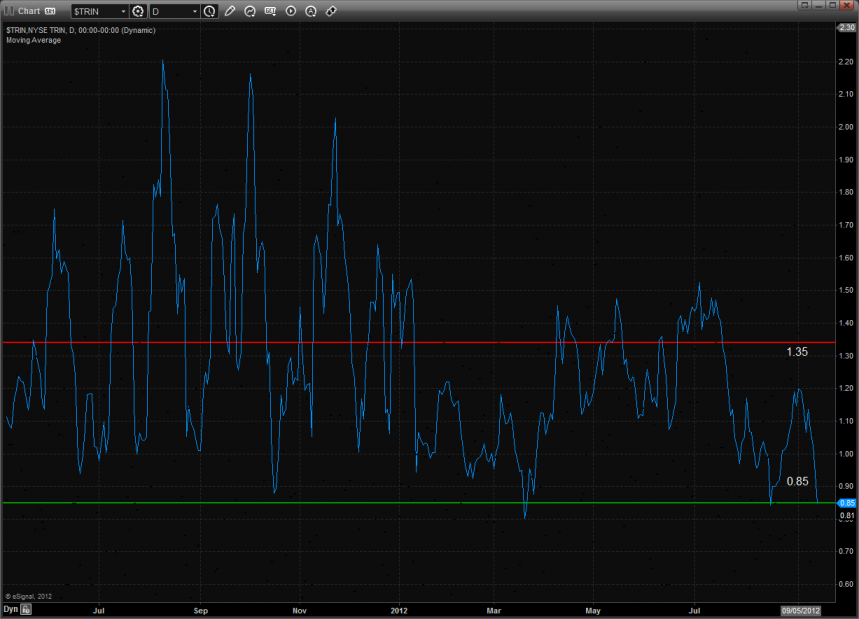Click the Chart window title
The height and width of the screenshot is (619, 859).
point(29,11)
